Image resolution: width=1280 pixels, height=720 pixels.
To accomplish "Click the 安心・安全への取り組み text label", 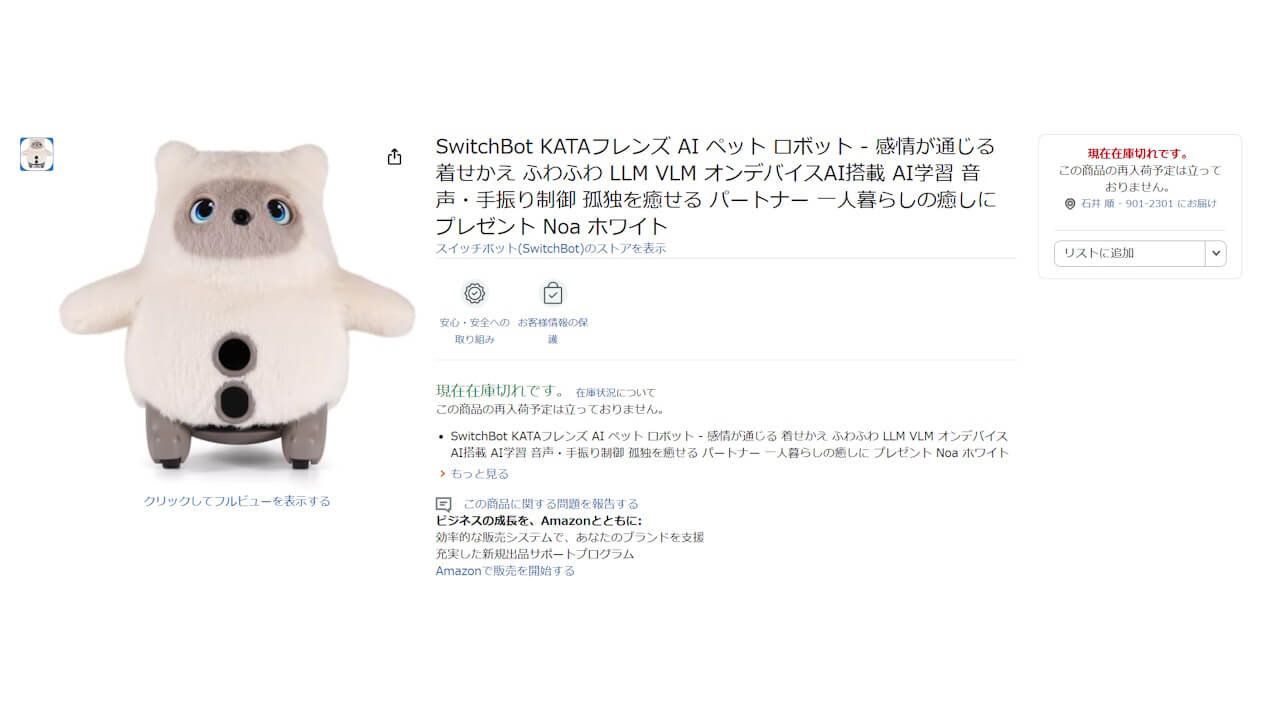I will point(474,331).
